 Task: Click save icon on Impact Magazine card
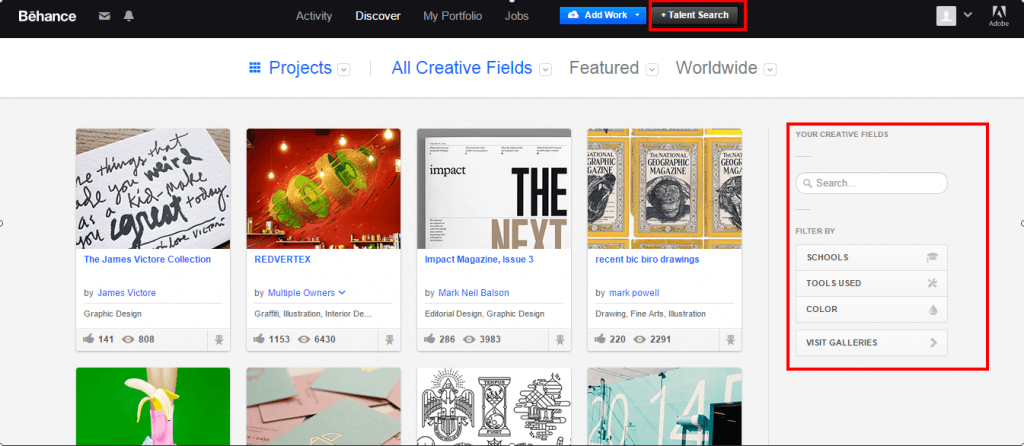(x=560, y=340)
